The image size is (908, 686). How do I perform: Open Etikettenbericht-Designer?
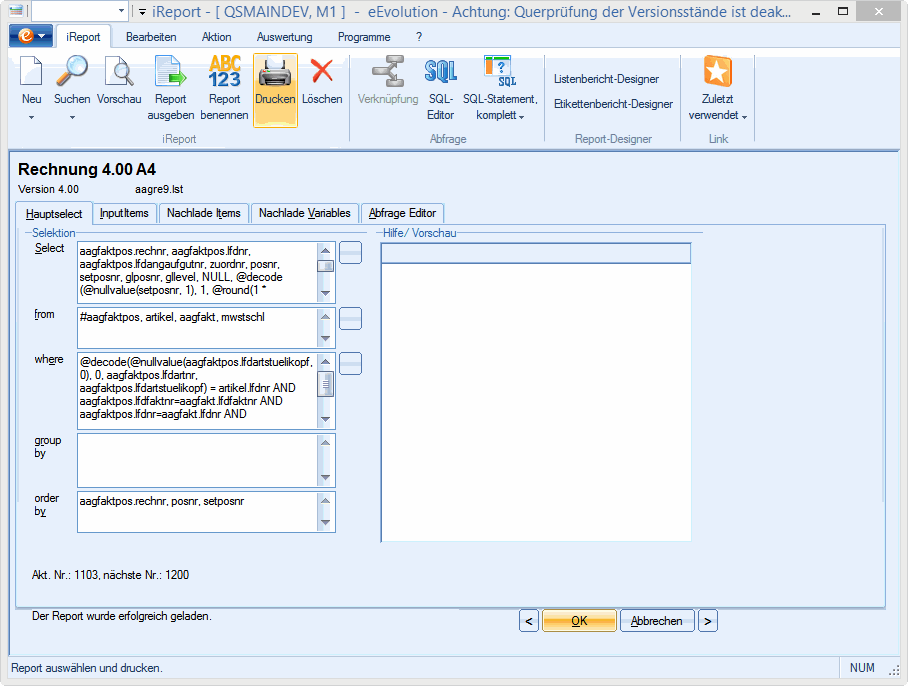pyautogui.click(x=613, y=104)
